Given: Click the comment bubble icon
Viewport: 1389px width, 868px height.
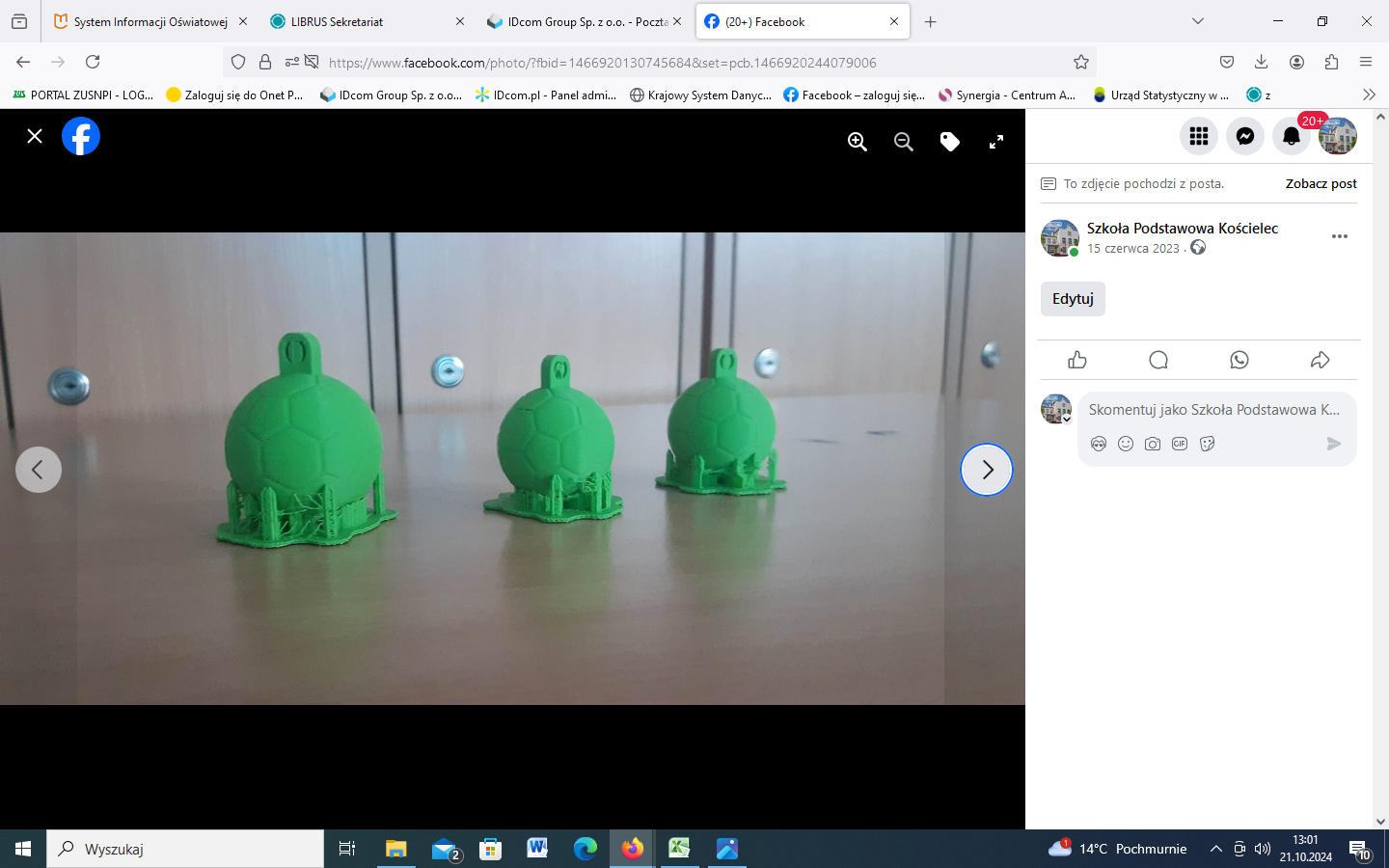Looking at the screenshot, I should pos(1158,360).
